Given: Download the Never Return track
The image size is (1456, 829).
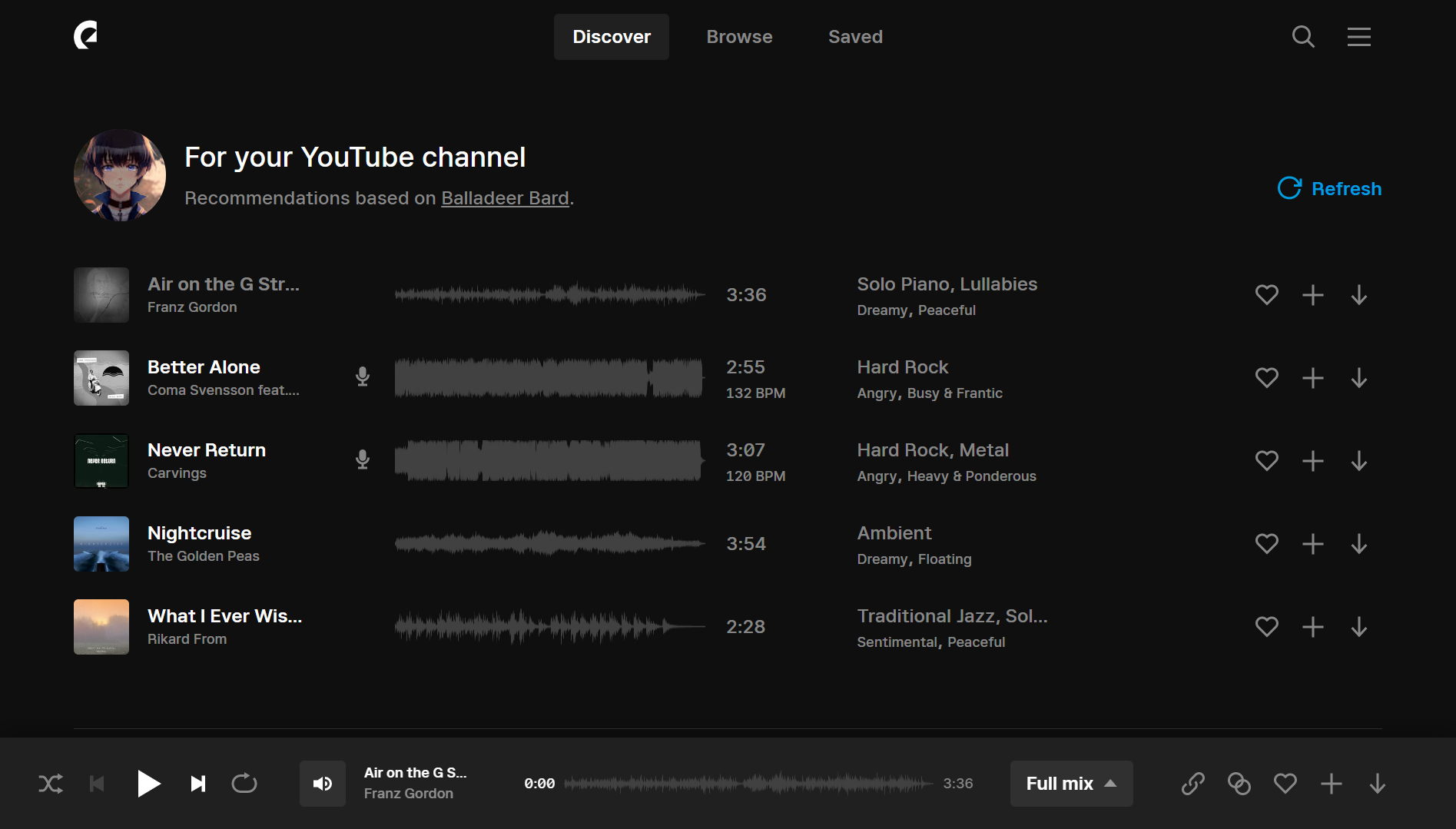Looking at the screenshot, I should (1359, 461).
